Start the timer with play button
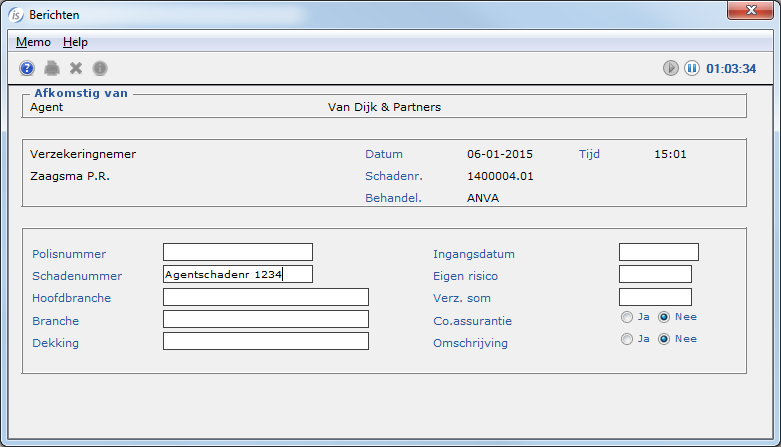 click(670, 68)
